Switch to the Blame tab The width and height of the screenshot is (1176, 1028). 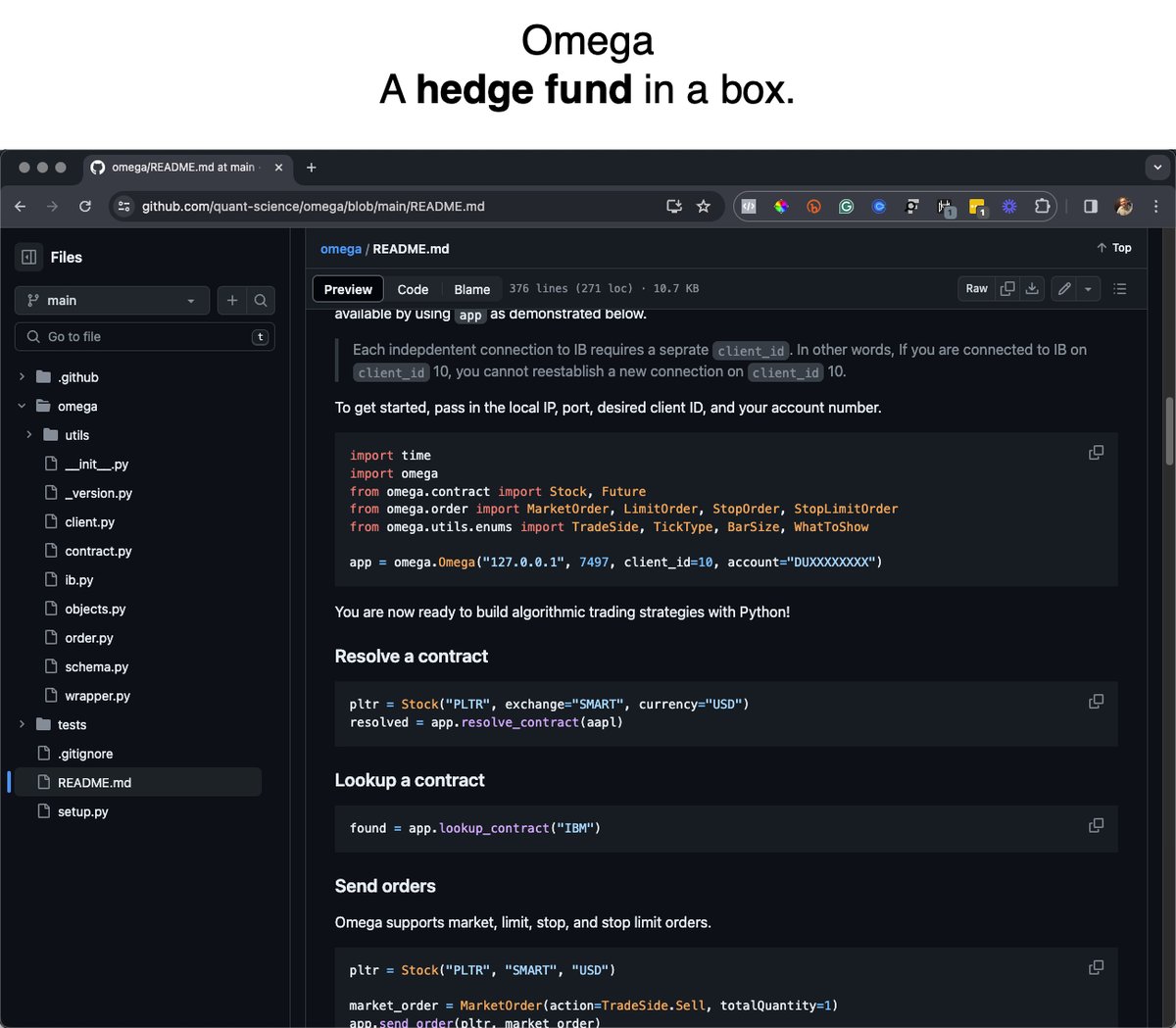[x=472, y=289]
